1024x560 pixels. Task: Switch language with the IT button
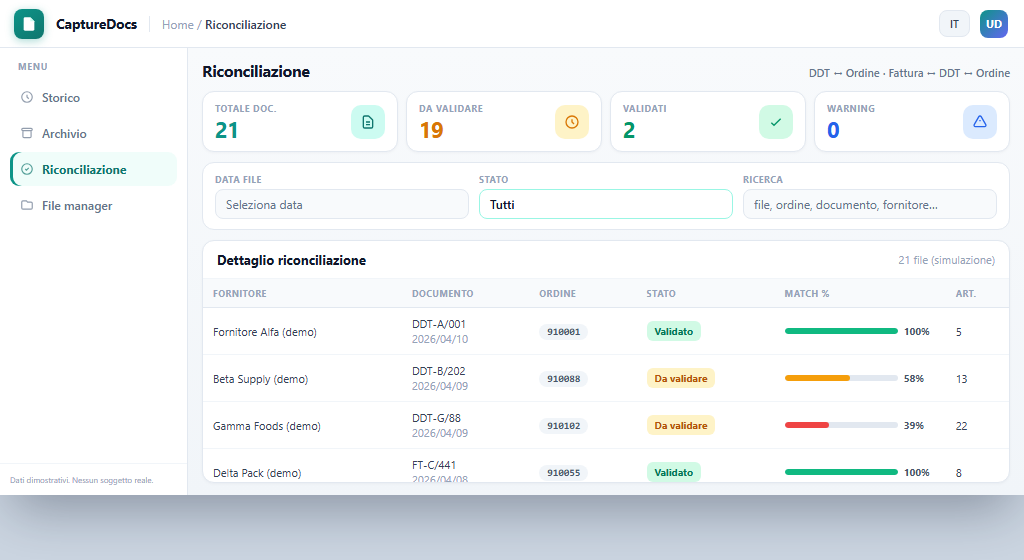954,24
